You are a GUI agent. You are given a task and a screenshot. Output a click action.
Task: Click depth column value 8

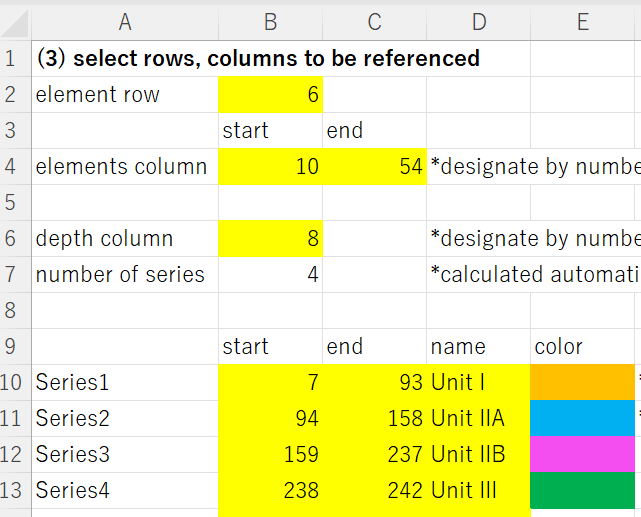271,238
